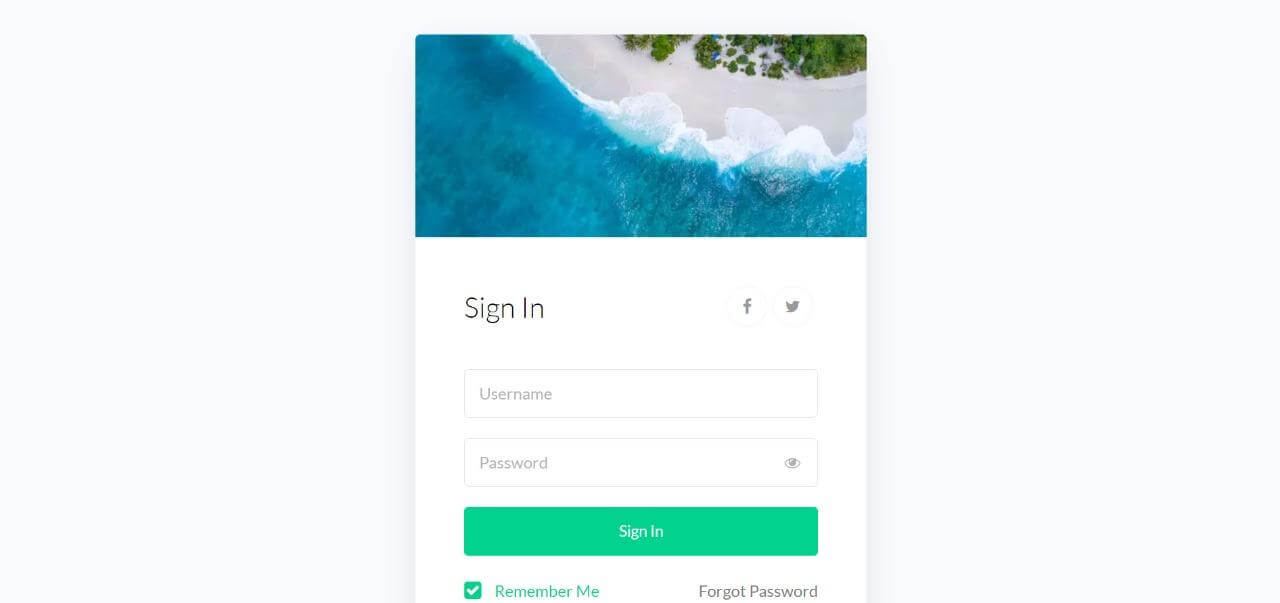Click the Sign In heading text
Screen dimensions: 1280x603
point(504,307)
